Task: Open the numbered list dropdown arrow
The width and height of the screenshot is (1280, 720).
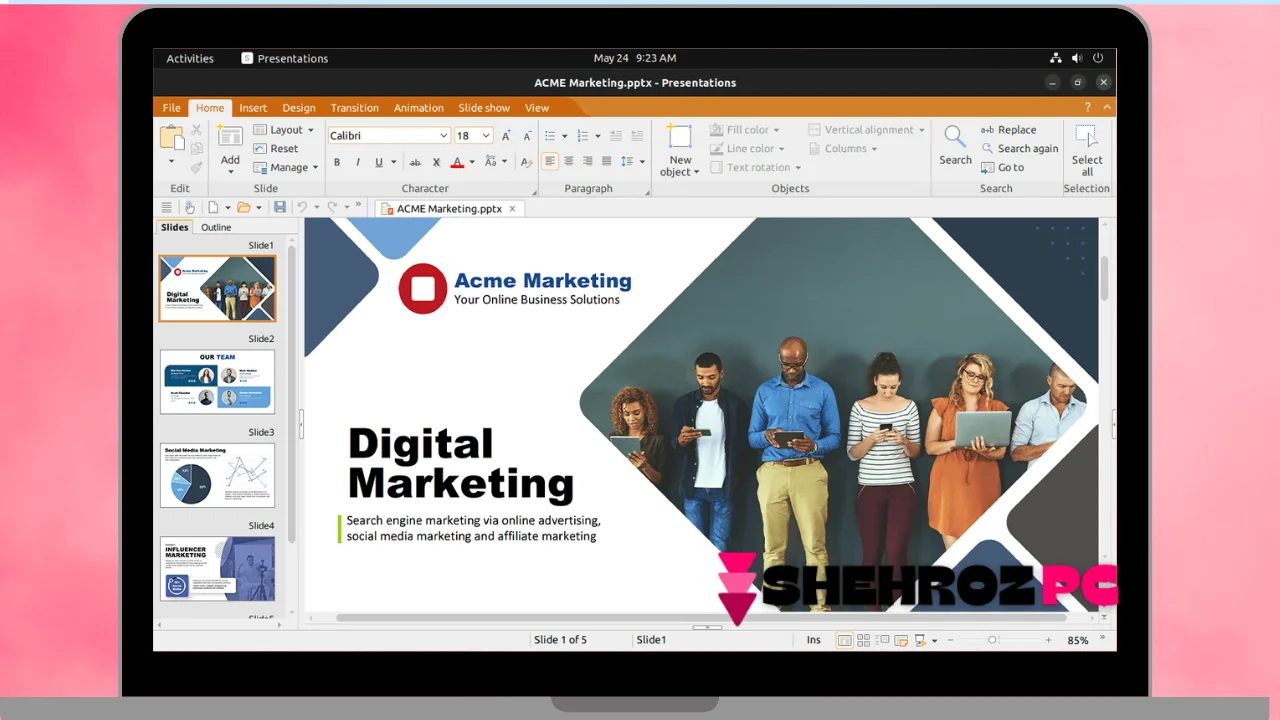Action: click(597, 136)
